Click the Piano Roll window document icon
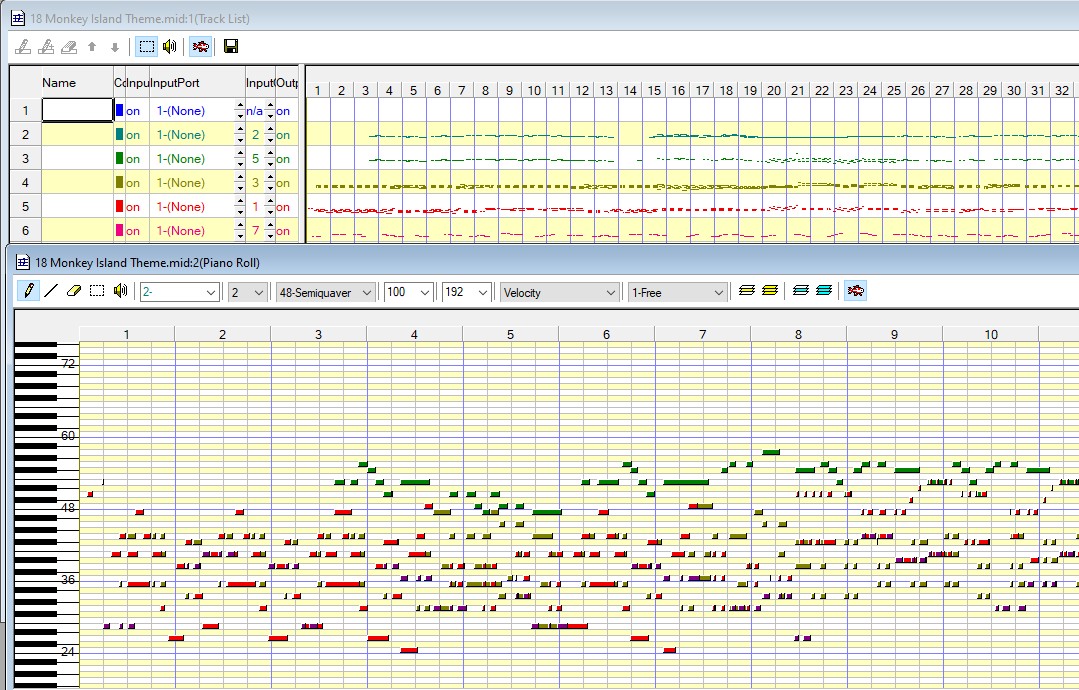The width and height of the screenshot is (1079, 690). point(23,262)
